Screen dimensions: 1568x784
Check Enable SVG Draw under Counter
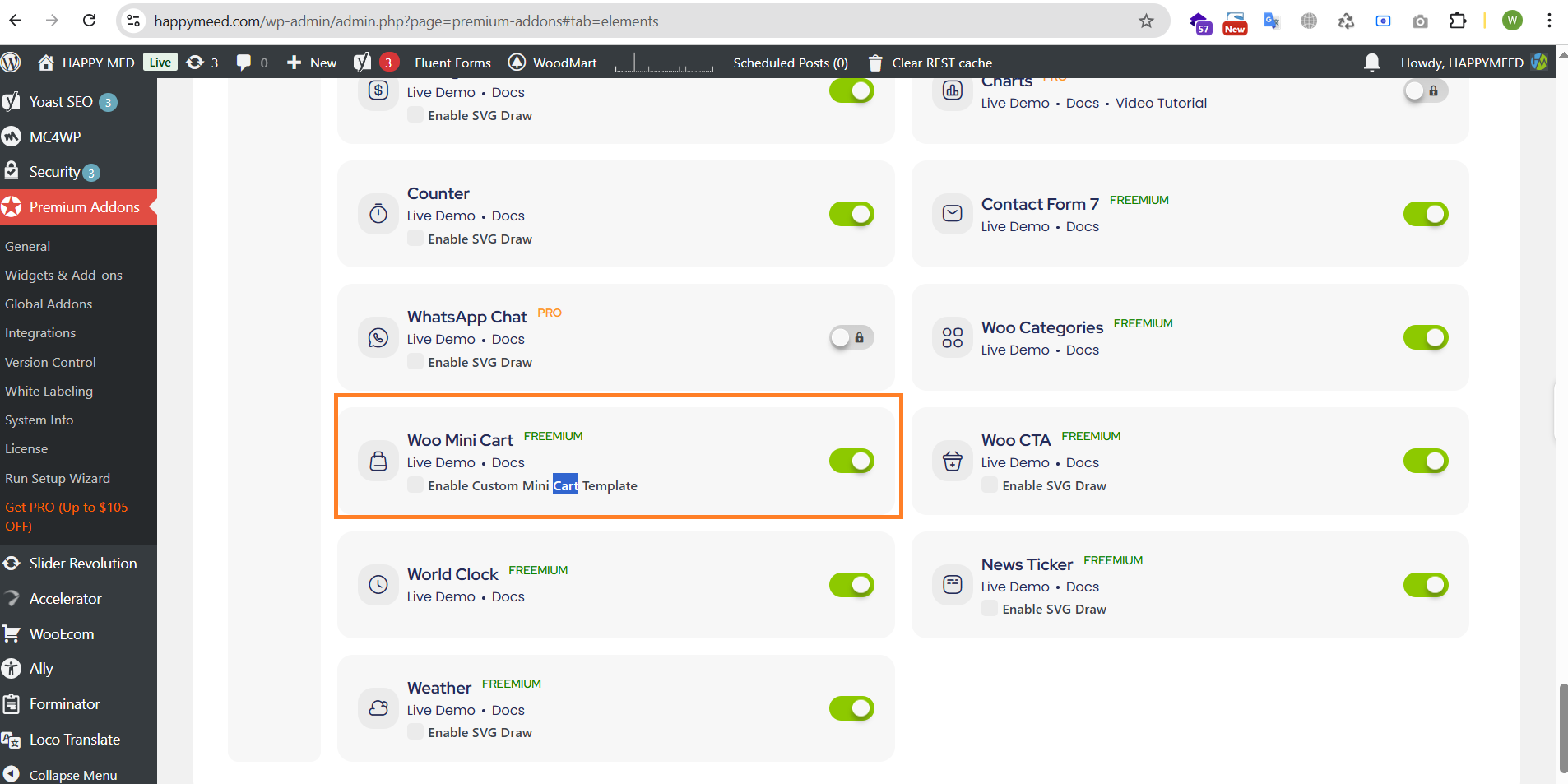point(415,239)
